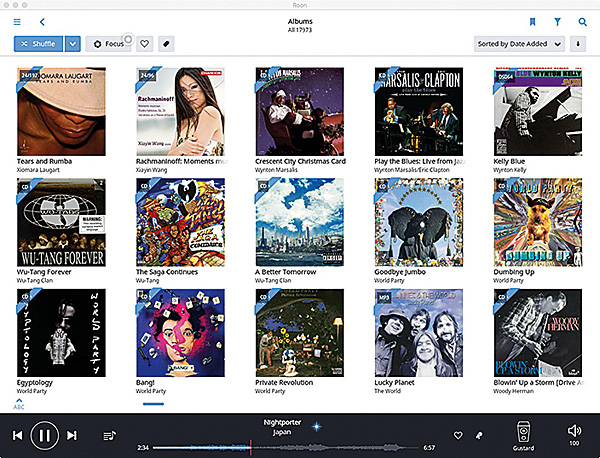Open A Better Tomorrow album cover
The width and height of the screenshot is (600, 458).
point(300,222)
